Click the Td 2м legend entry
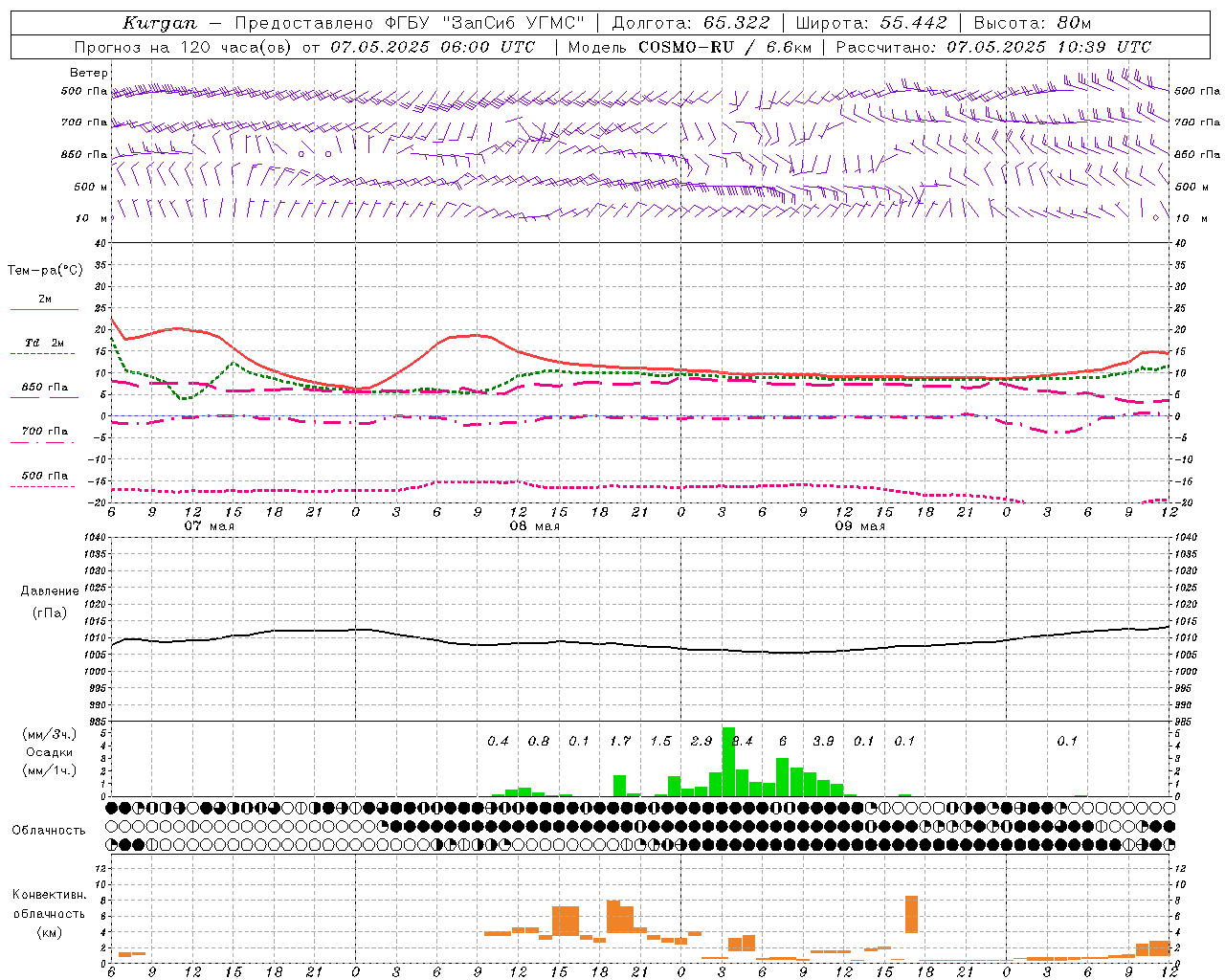 (x=45, y=343)
